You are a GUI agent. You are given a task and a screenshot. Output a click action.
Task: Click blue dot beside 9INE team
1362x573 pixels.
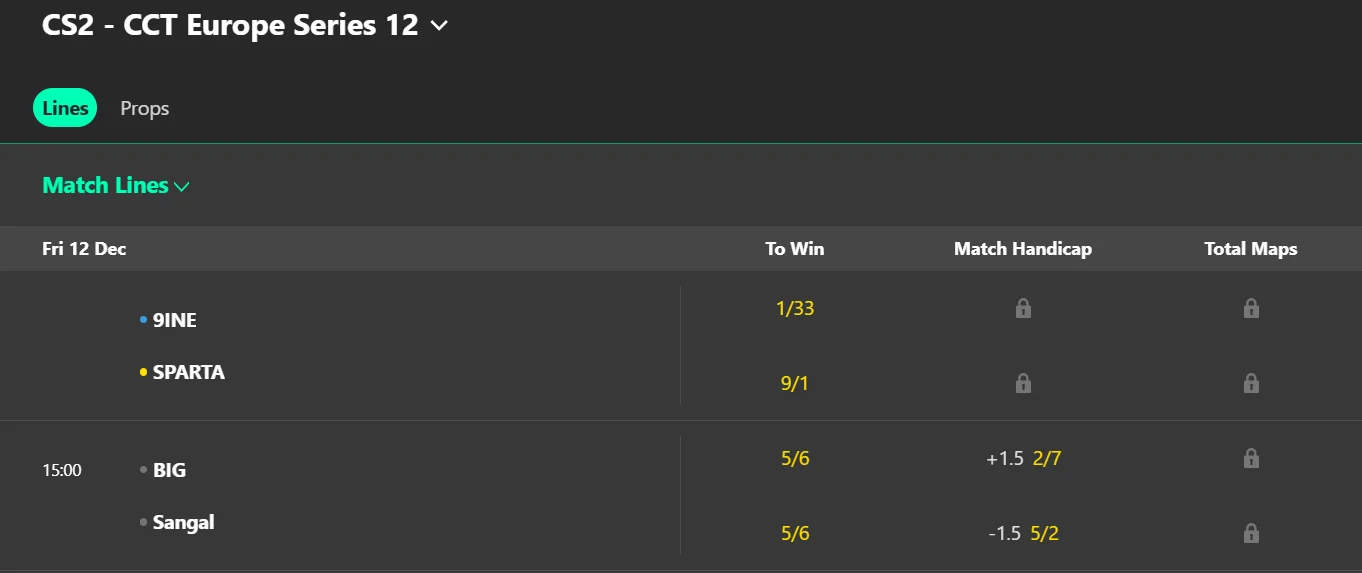pos(144,320)
